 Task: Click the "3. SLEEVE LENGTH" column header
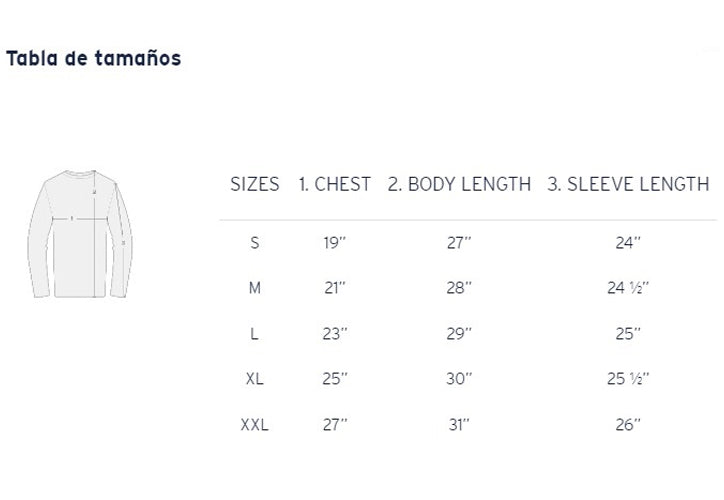tap(628, 184)
